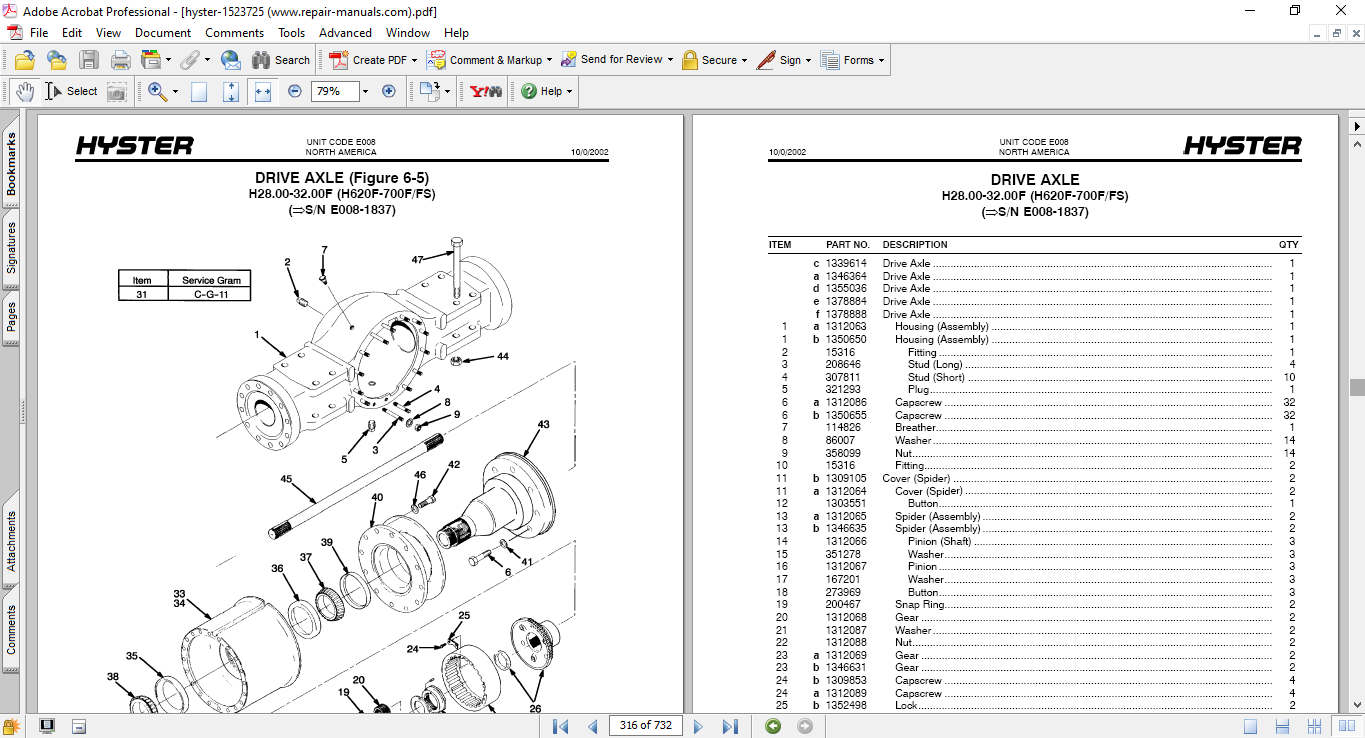
Task: Print the document
Action: coord(120,60)
